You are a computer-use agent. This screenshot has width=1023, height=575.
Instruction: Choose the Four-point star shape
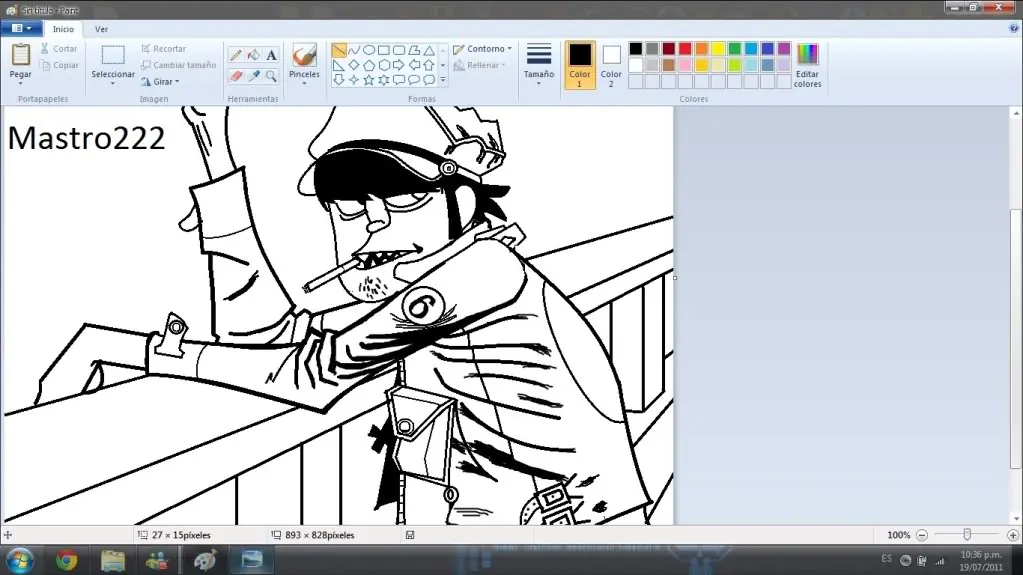(x=354, y=80)
